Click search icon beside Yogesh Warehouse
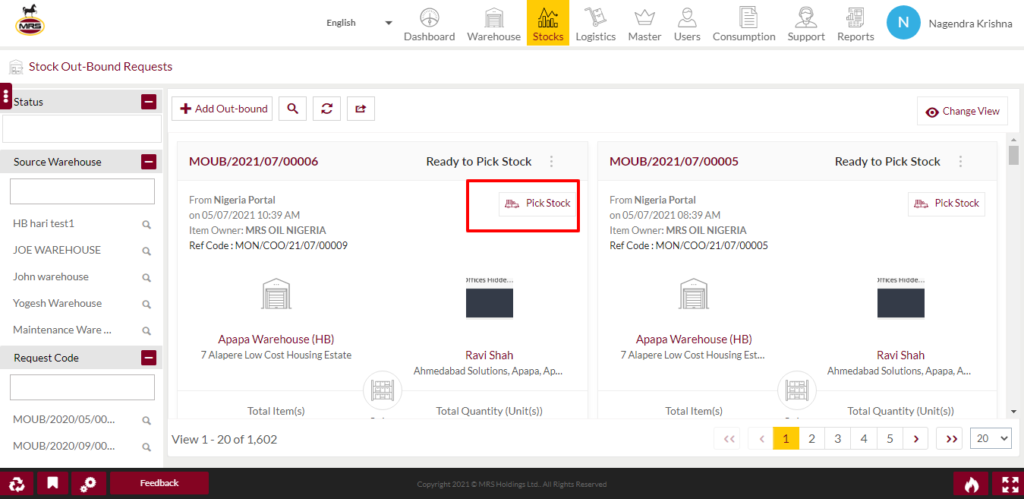Screen dimensions: 1024x499 (x=147, y=304)
